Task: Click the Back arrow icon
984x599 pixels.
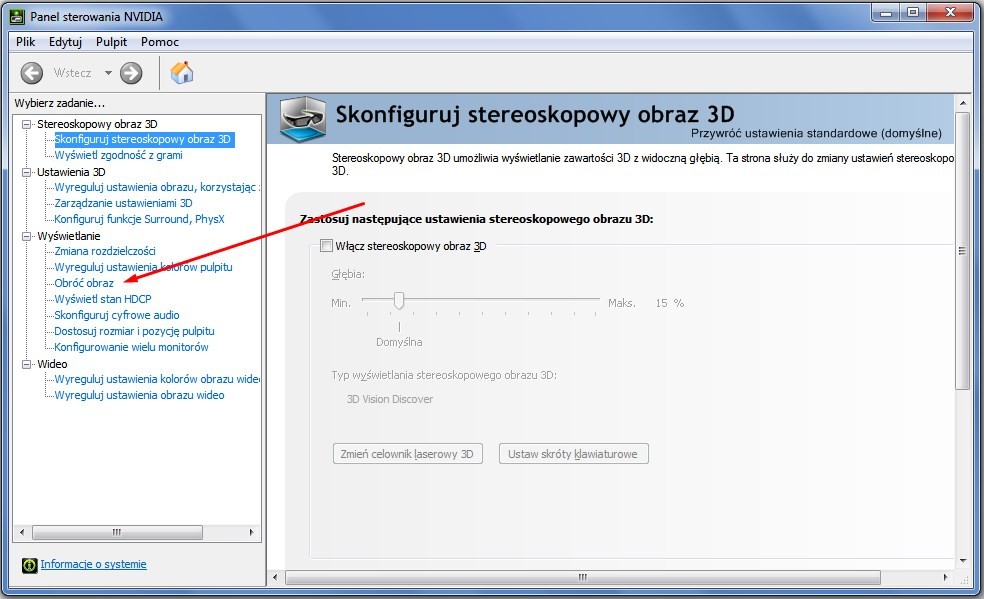Action: 31,73
